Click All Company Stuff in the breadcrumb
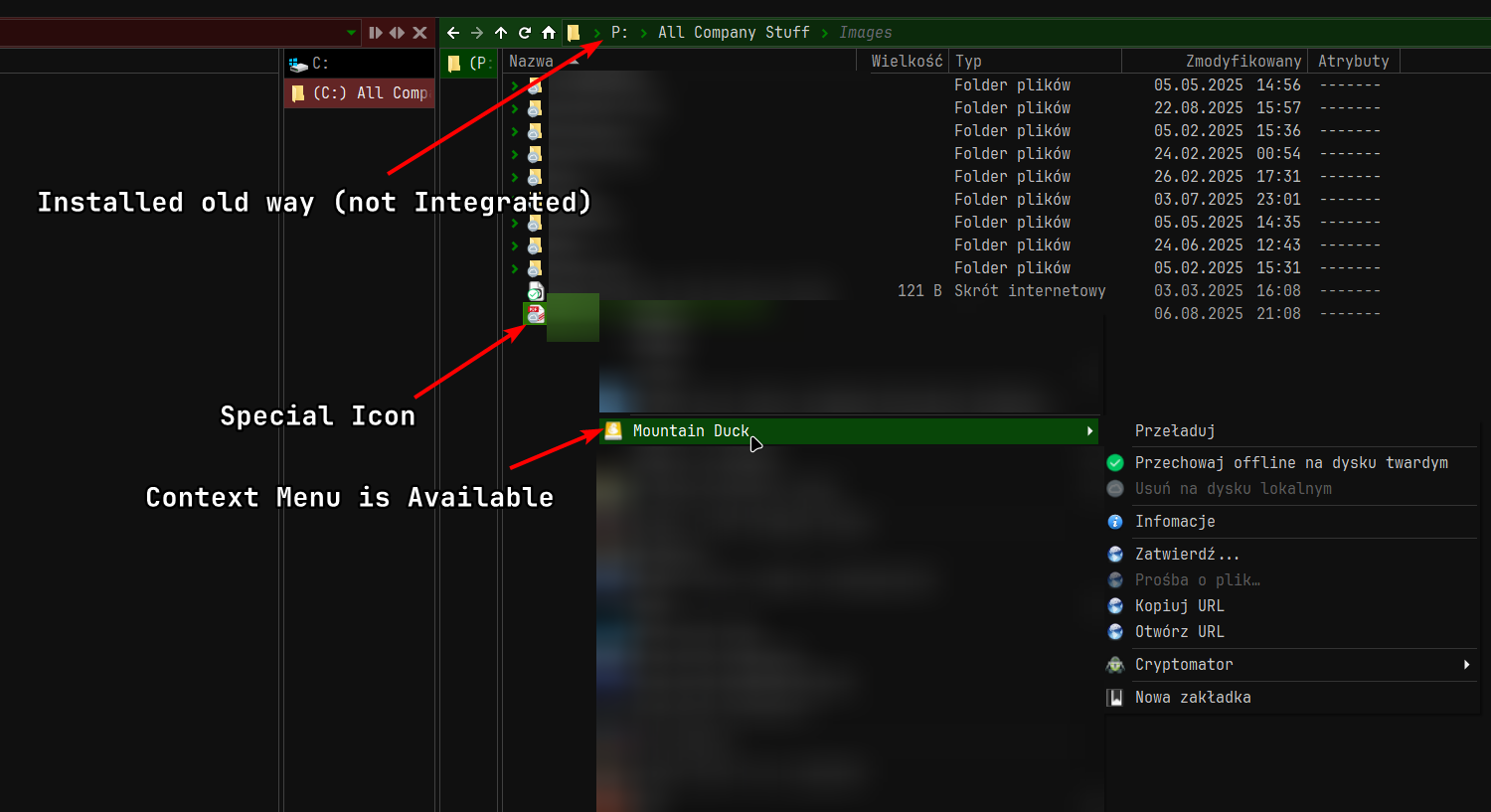 pyautogui.click(x=734, y=33)
